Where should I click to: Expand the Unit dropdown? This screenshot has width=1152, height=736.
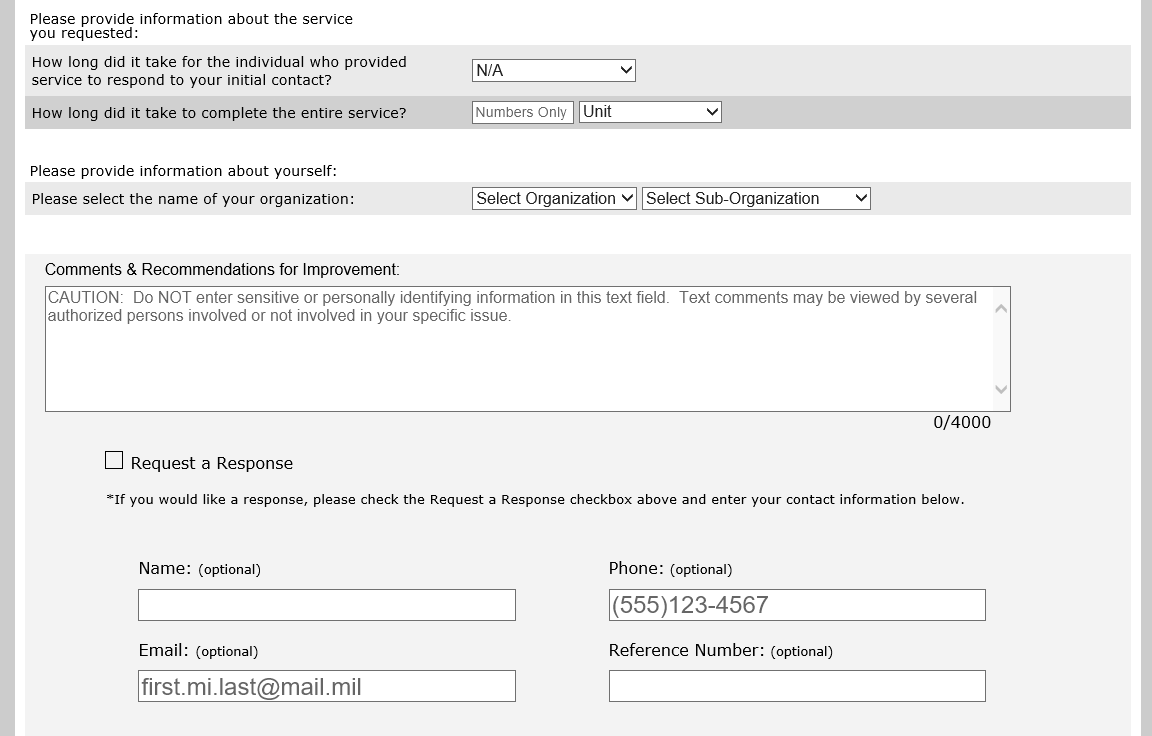pyautogui.click(x=650, y=112)
